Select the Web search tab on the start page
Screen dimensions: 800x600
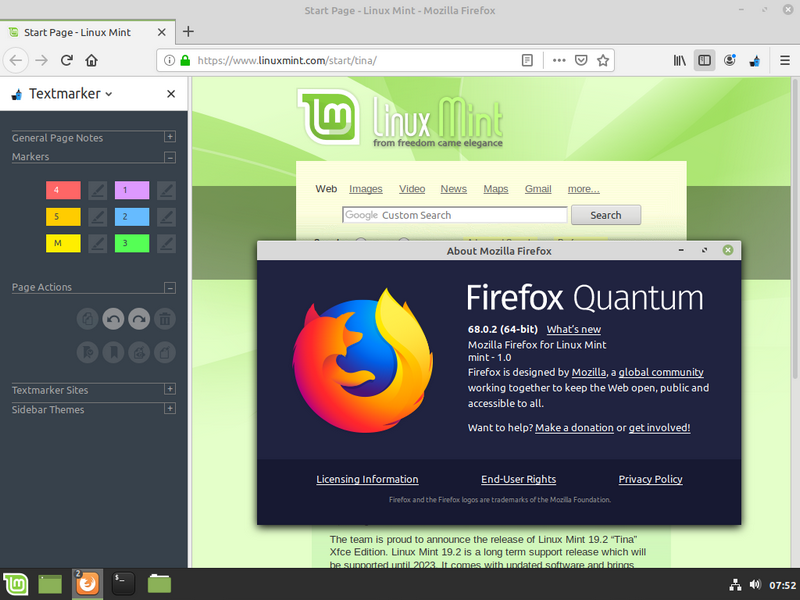[326, 189]
